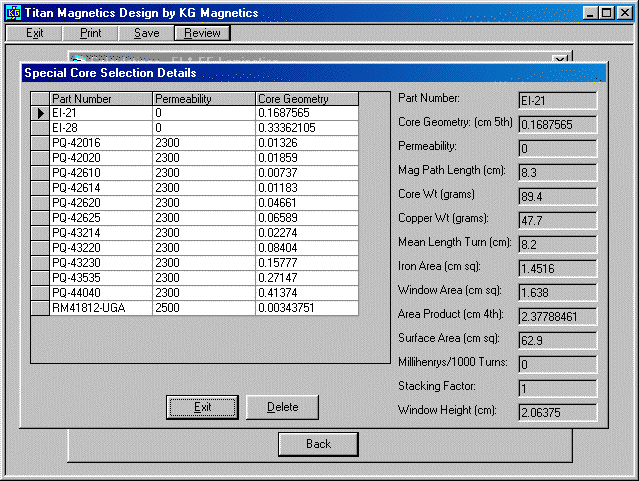Select the EI-28 part number cell
Screen dimensions: 639x481
pos(101,128)
